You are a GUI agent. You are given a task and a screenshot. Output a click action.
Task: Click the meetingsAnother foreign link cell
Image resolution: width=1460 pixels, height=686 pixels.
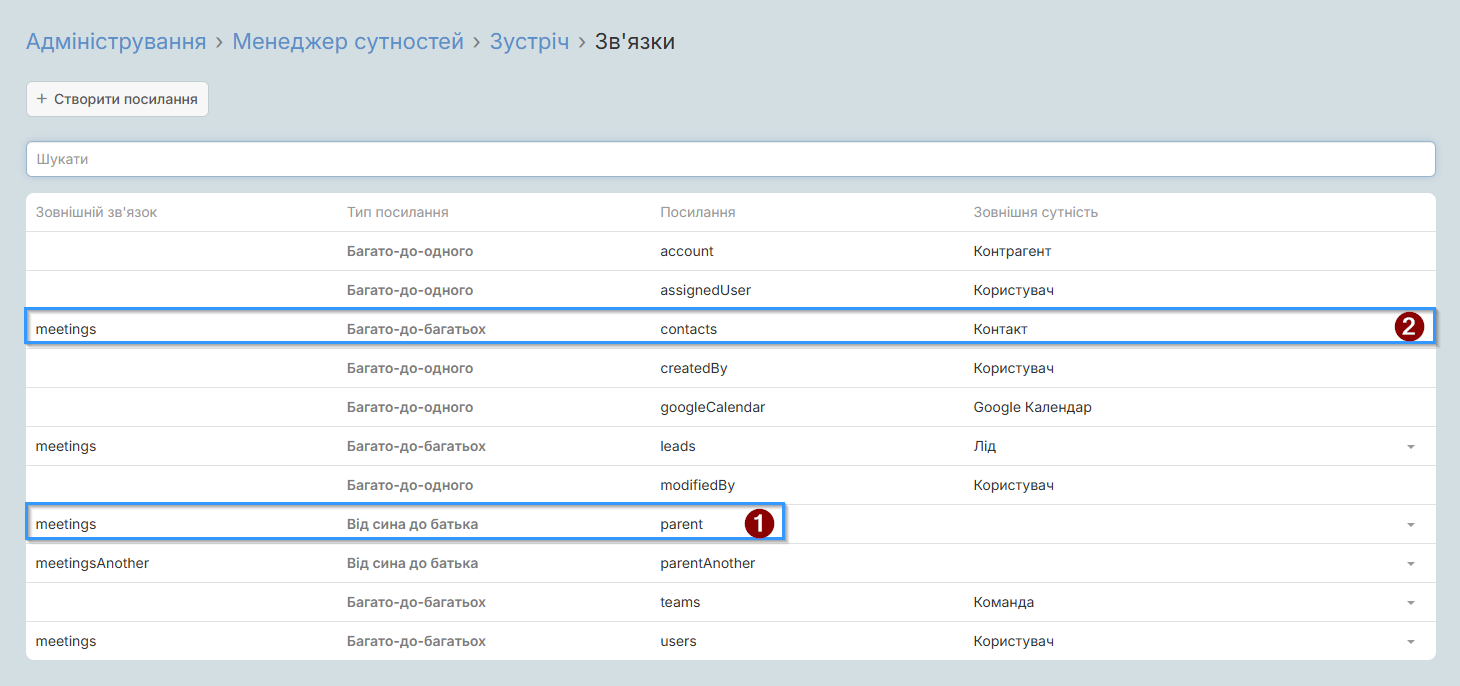point(92,563)
